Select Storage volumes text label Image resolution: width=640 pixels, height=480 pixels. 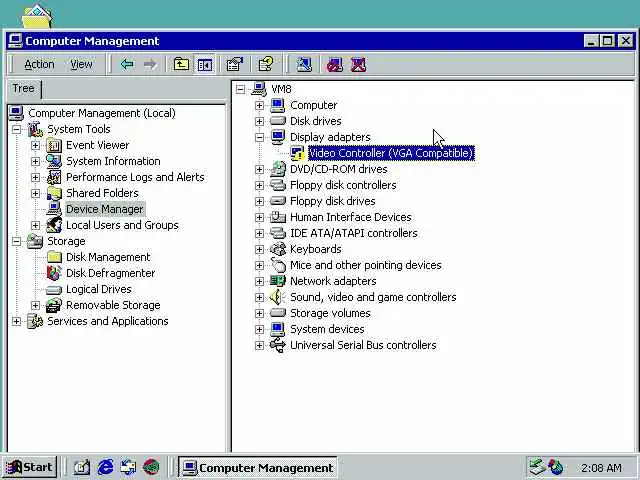(x=330, y=313)
